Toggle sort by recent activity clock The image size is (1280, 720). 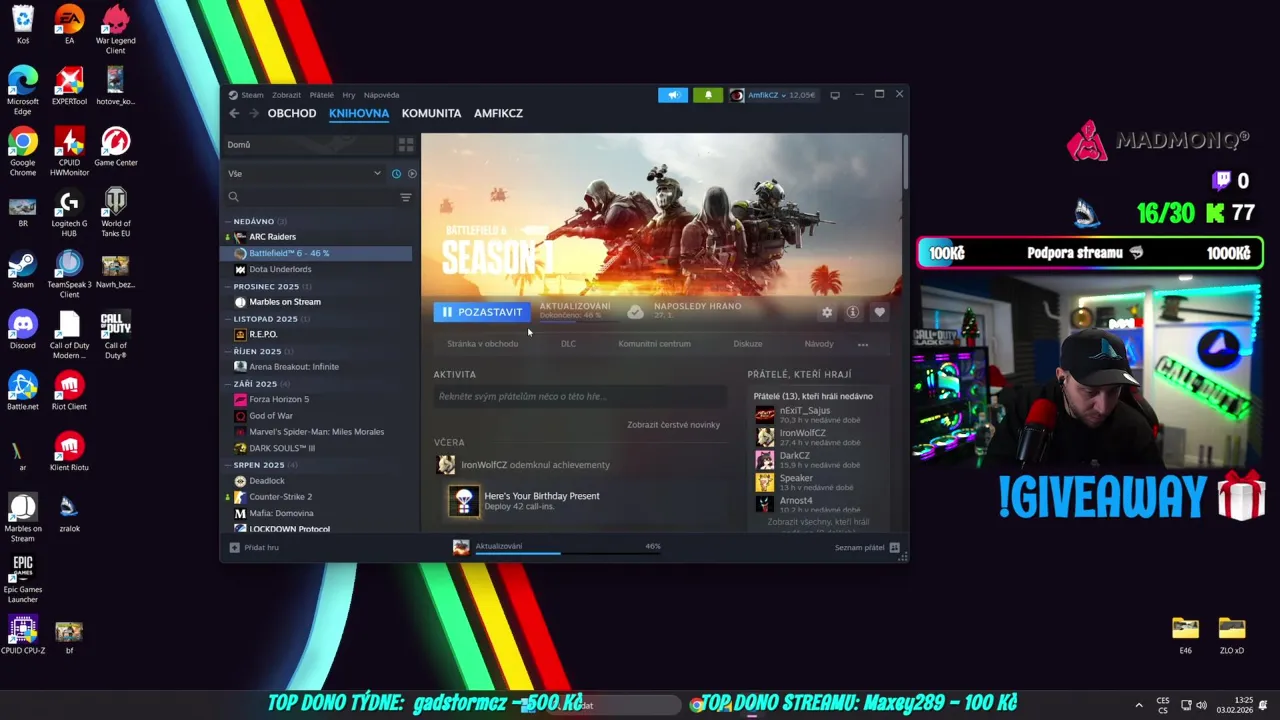(396, 174)
